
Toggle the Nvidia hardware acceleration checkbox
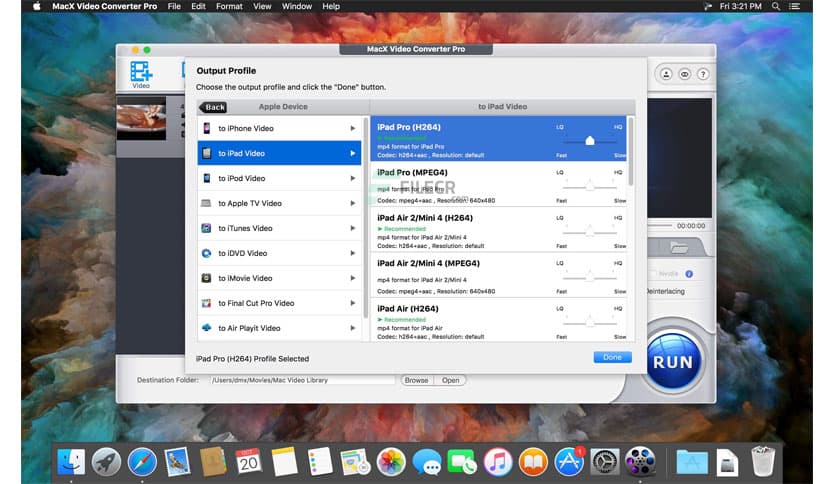pyautogui.click(x=653, y=274)
